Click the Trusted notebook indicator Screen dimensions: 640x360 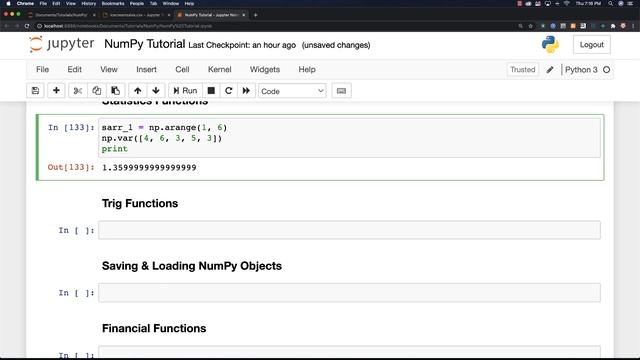(522, 69)
